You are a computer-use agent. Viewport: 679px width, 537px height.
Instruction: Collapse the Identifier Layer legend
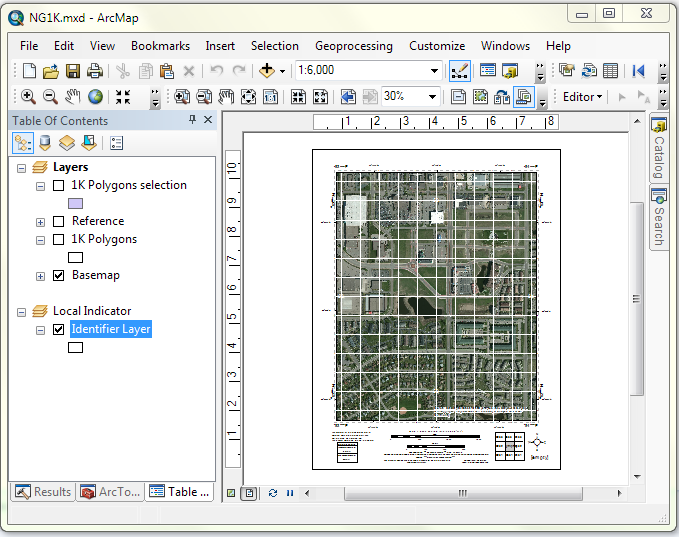pos(40,330)
